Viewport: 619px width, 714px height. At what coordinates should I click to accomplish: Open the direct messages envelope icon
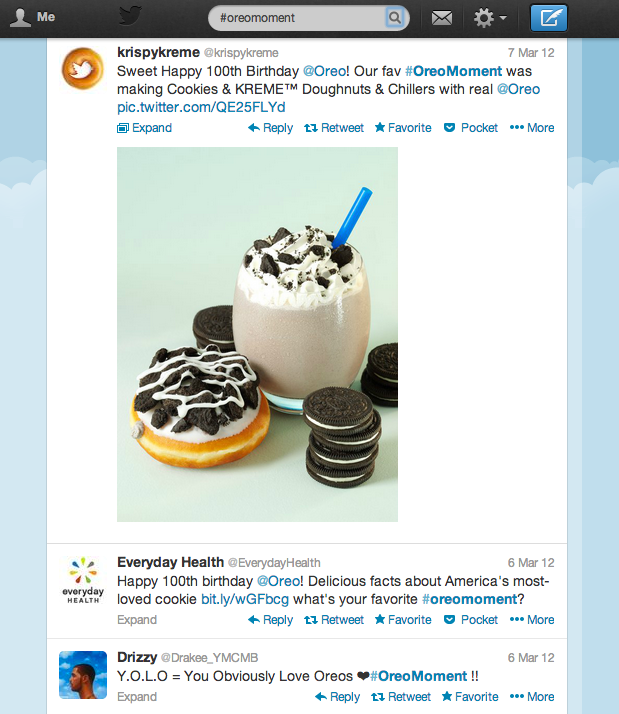(442, 18)
